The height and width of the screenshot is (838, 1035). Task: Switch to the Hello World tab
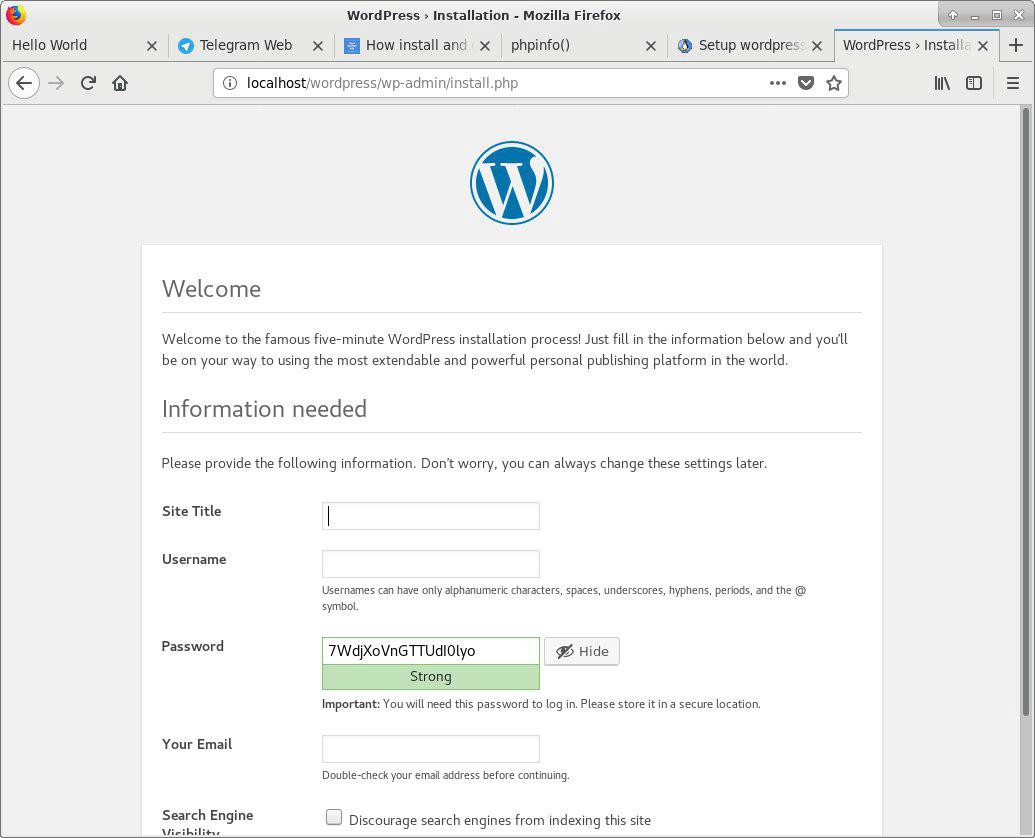point(84,45)
